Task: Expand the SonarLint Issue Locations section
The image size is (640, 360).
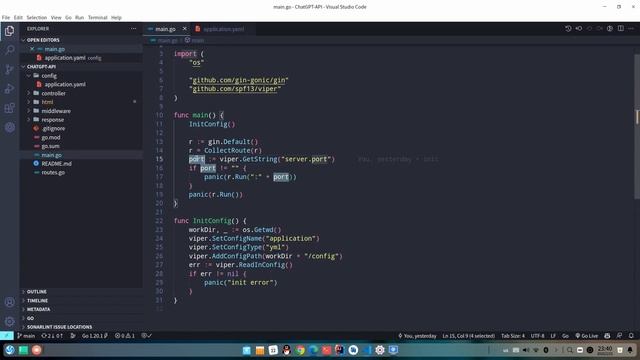Action: pyautogui.click(x=81, y=327)
